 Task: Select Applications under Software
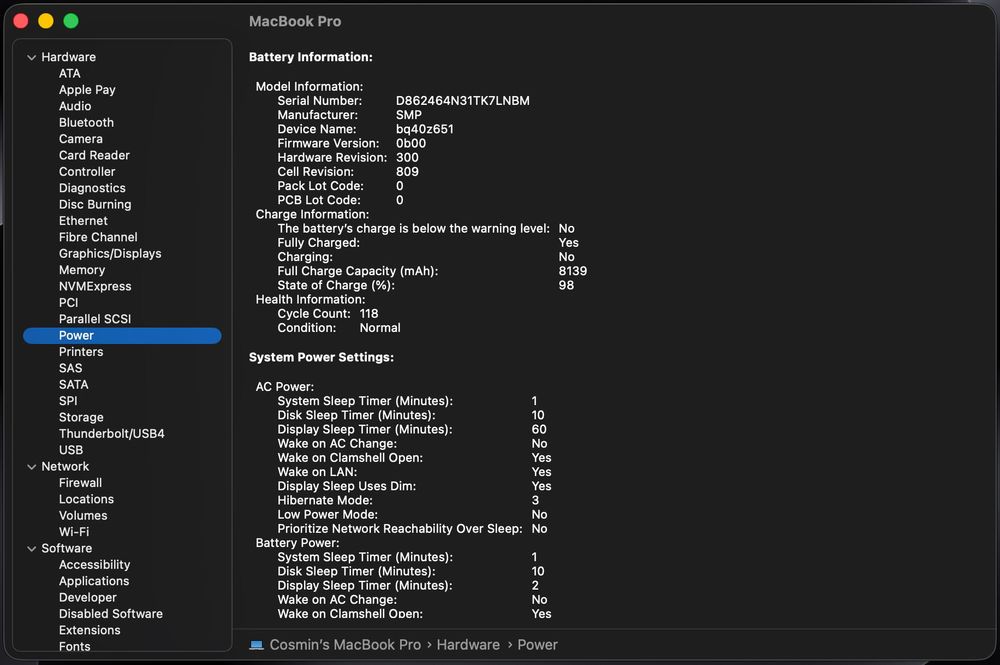coord(94,581)
